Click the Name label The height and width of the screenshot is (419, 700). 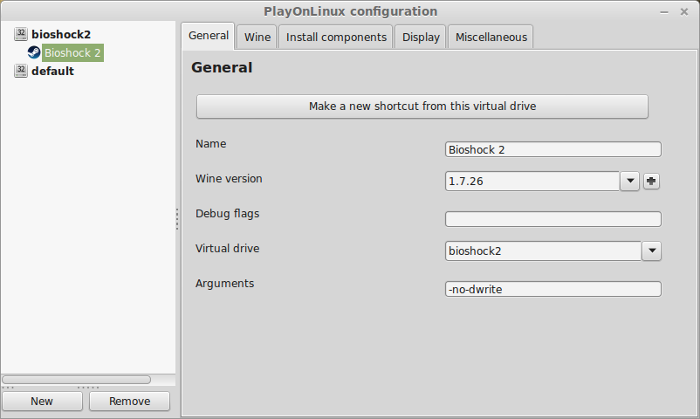[x=211, y=144]
